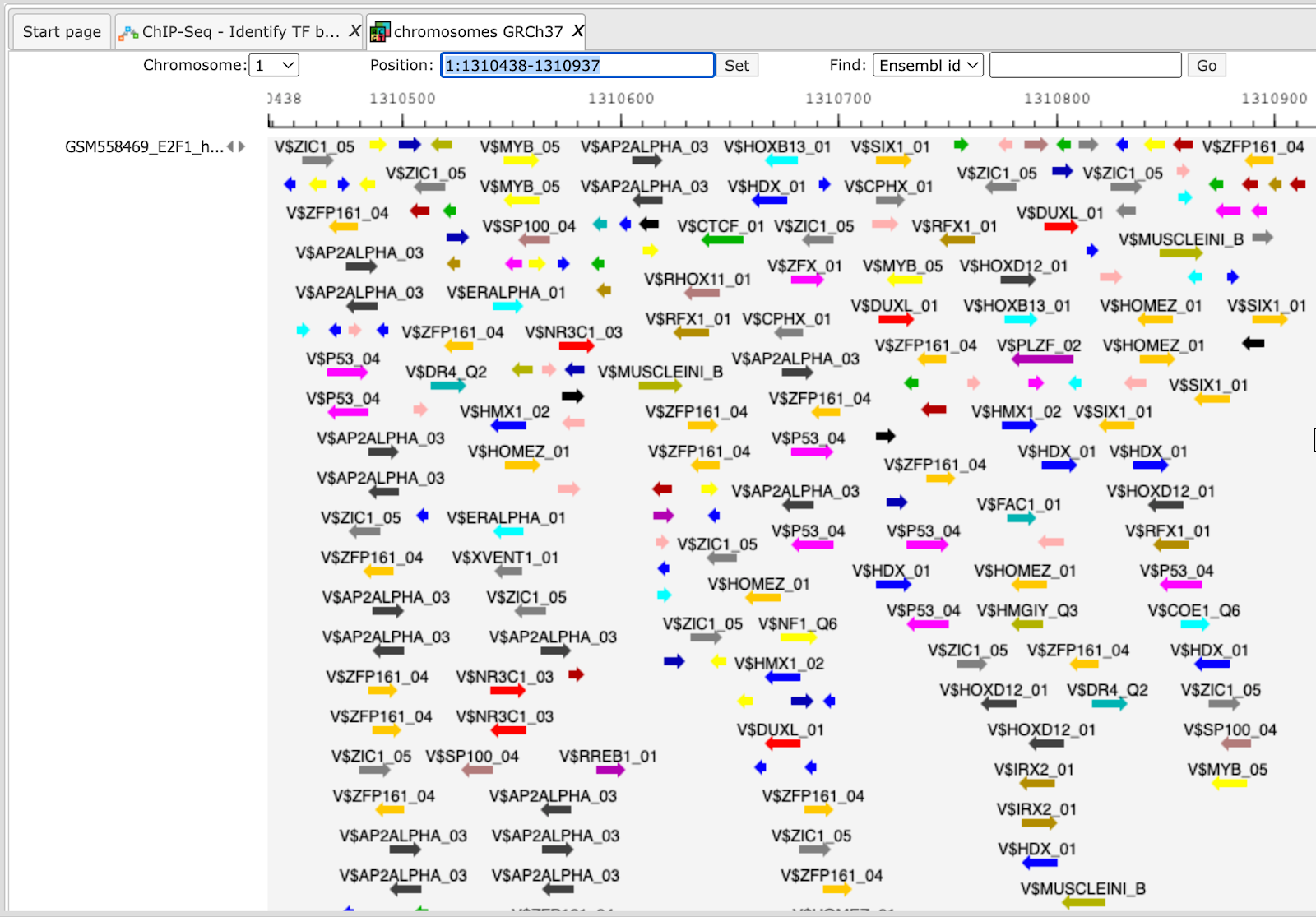The image size is (1316, 917).
Task: Click the black arrow under V$HOXD12_01 beside V$MYB_05
Action: [1018, 280]
